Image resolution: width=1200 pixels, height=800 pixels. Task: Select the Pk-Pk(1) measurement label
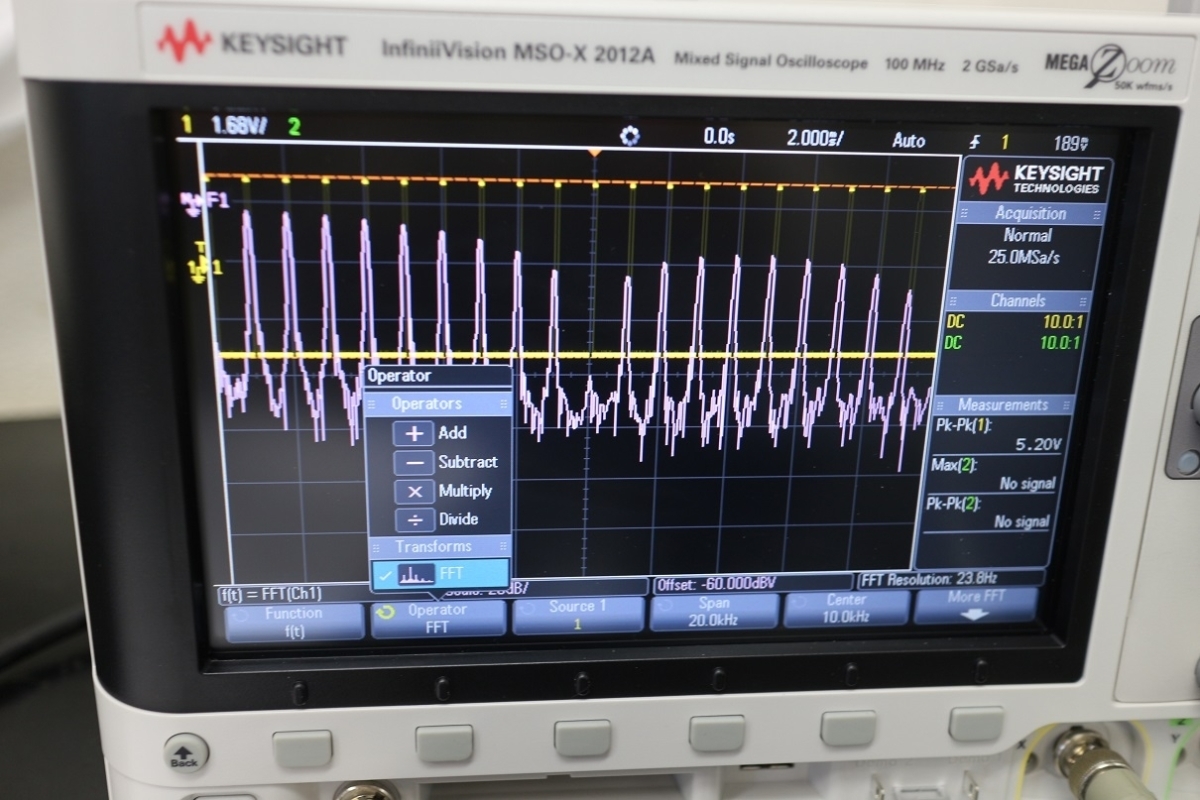tap(962, 425)
